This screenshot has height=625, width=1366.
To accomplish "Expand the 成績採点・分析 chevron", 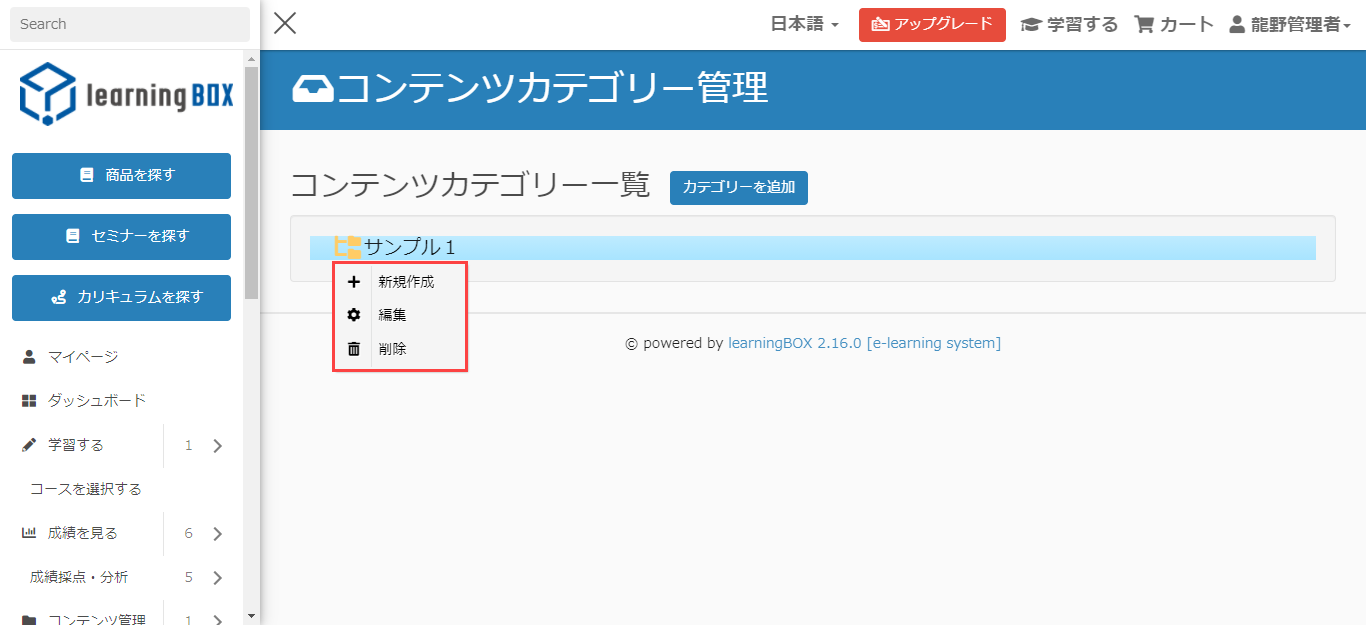I will 218,578.
